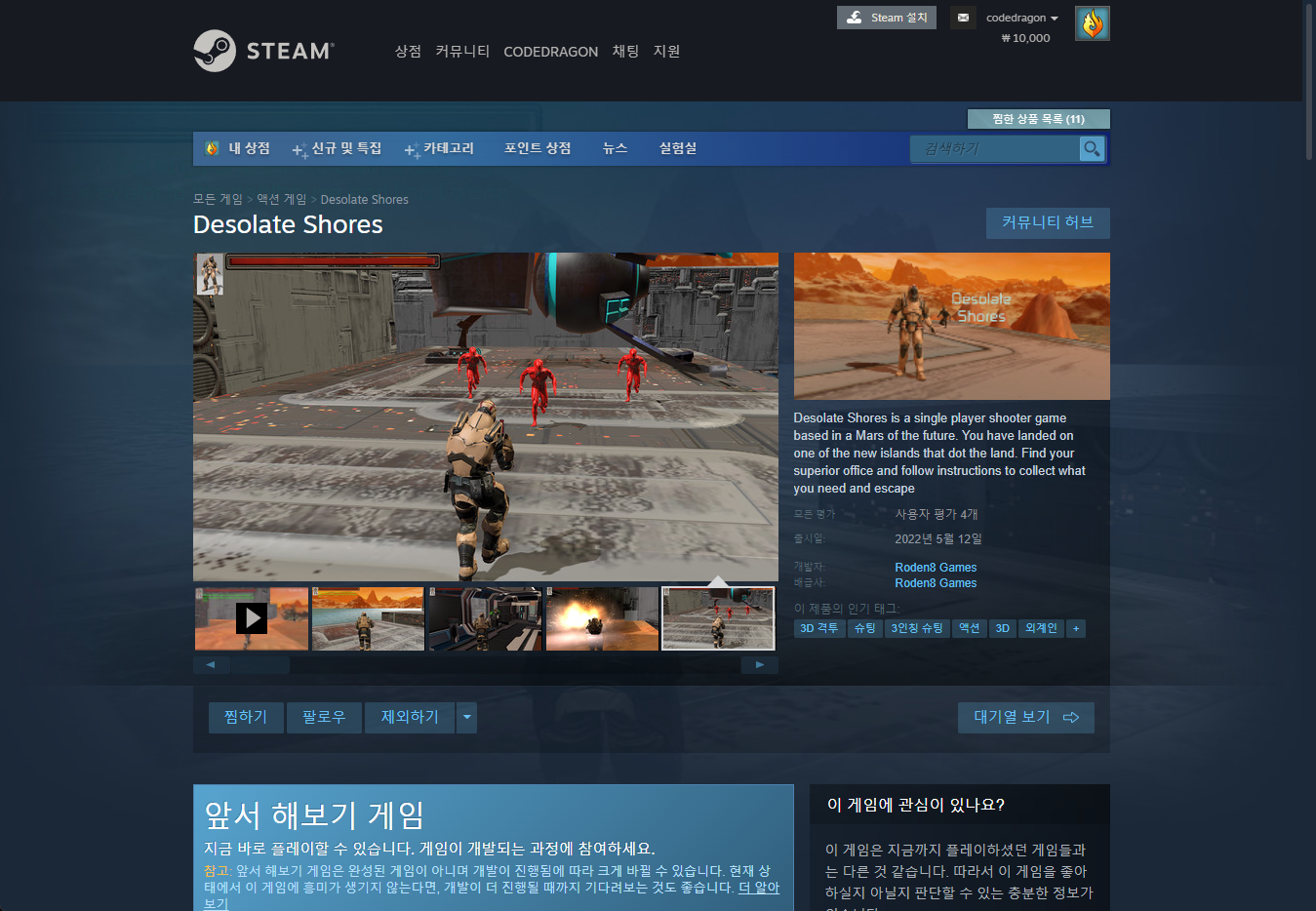
Task: Open the 사용자 평가 4개 reviews link
Action: (x=937, y=514)
